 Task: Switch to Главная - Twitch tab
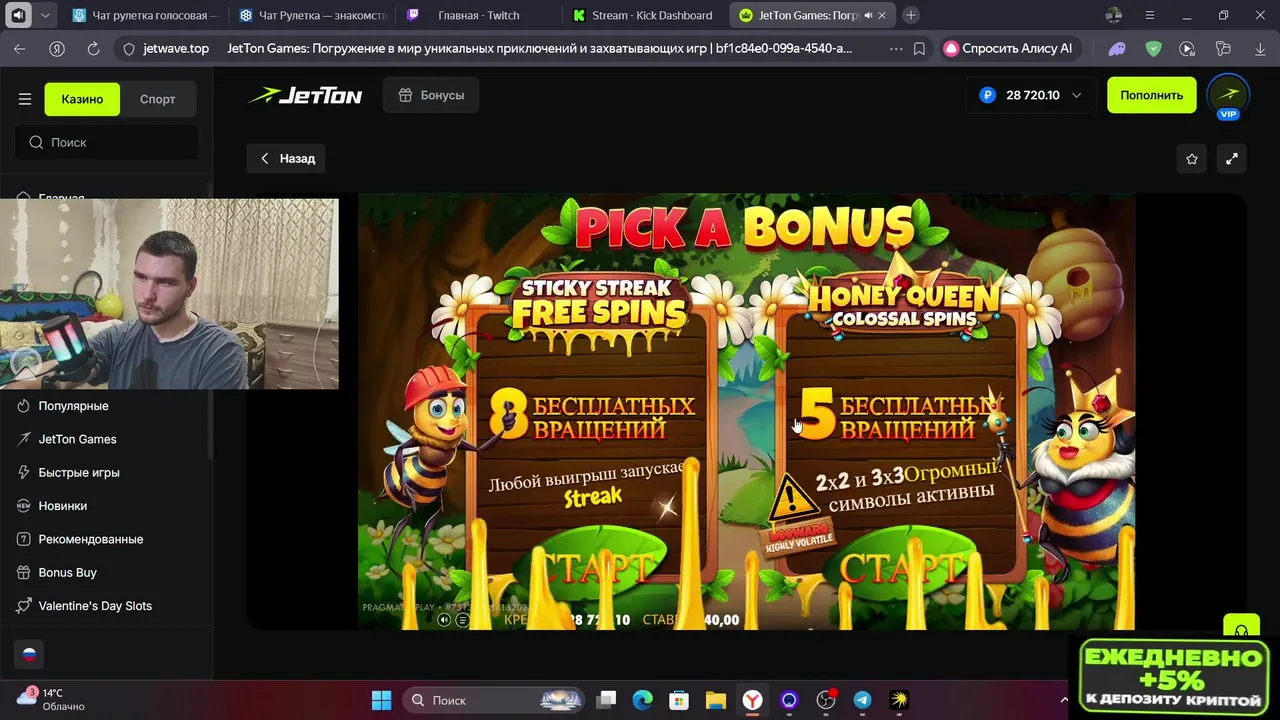(478, 15)
